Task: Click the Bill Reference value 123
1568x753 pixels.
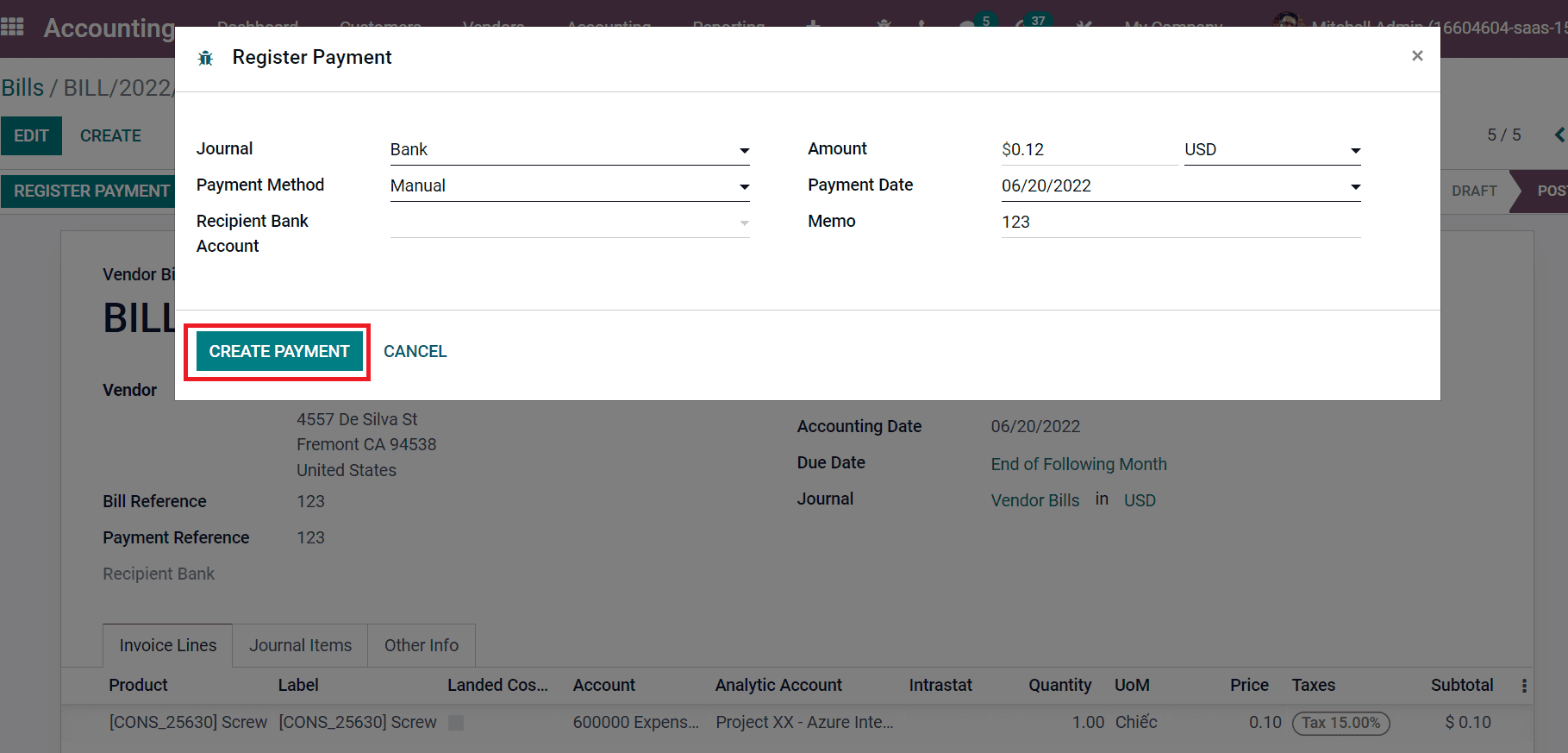Action: (x=310, y=501)
